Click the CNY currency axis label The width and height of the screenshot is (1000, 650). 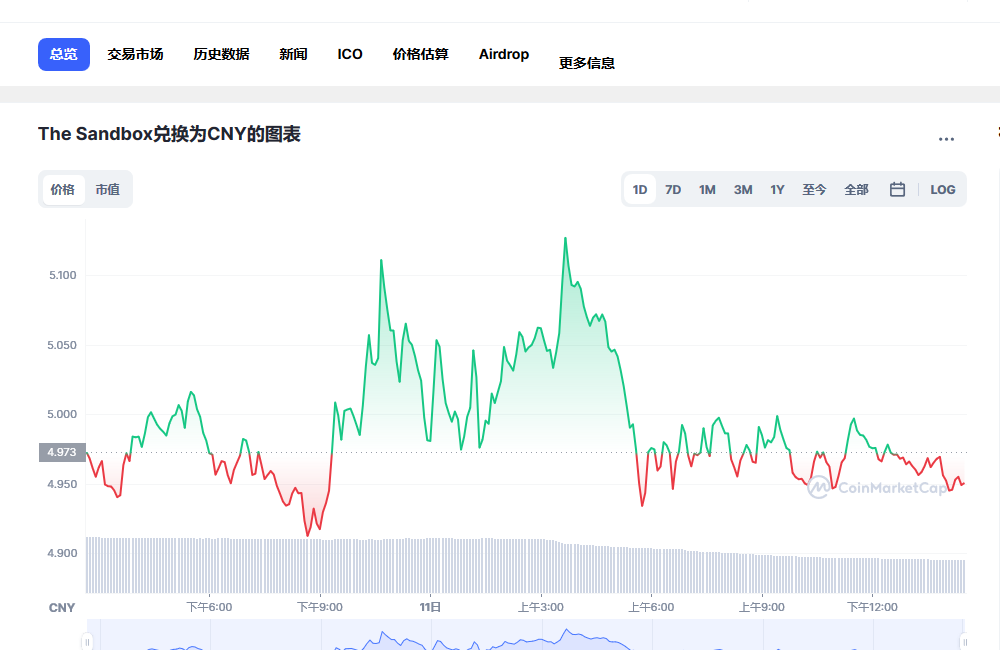point(62,608)
